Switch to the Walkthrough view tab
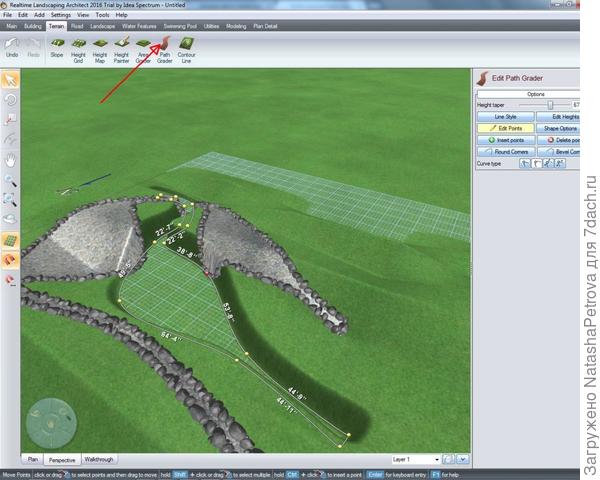 (x=98, y=459)
